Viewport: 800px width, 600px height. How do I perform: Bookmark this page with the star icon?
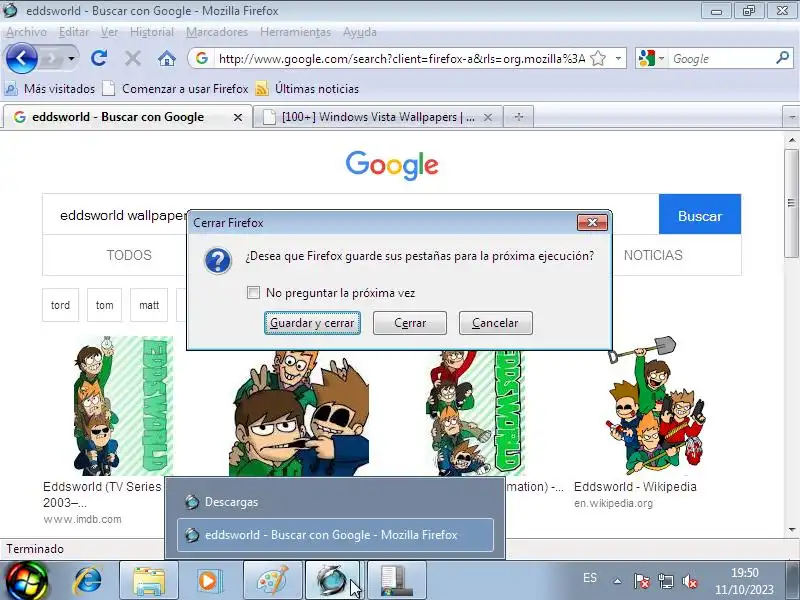[598, 59]
